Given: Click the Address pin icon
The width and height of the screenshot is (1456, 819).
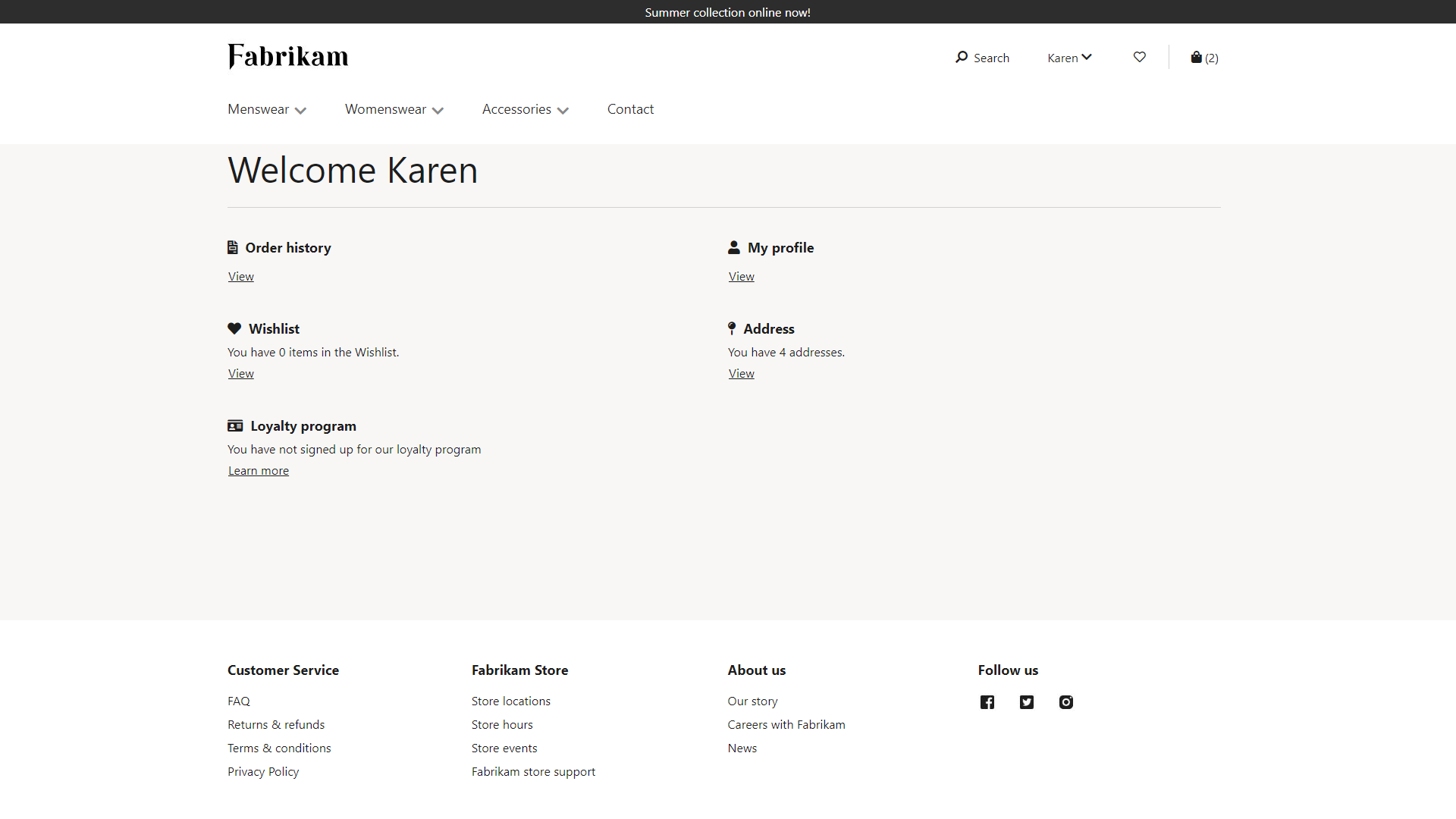Looking at the screenshot, I should [732, 328].
